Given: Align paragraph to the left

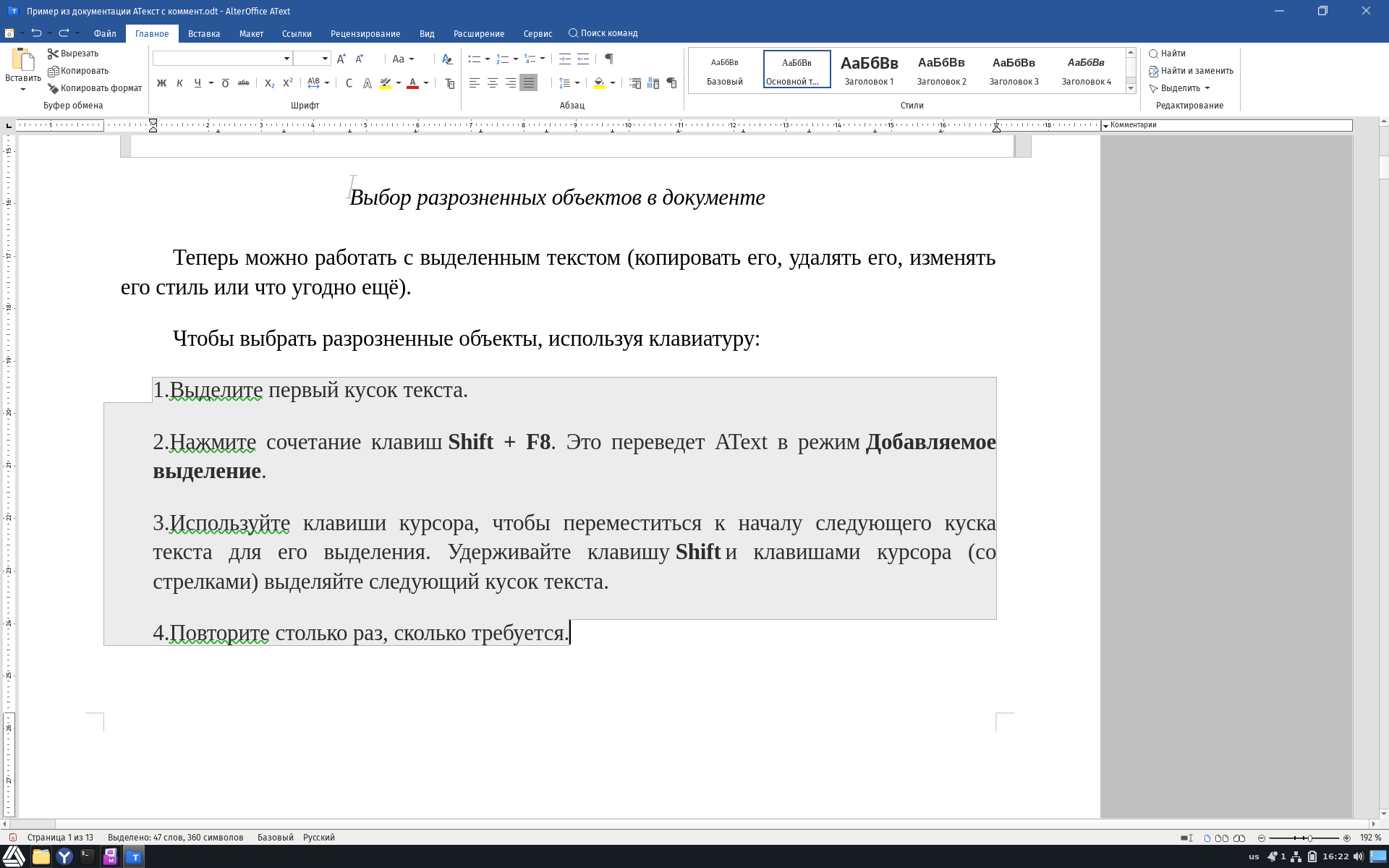Looking at the screenshot, I should pos(475,83).
